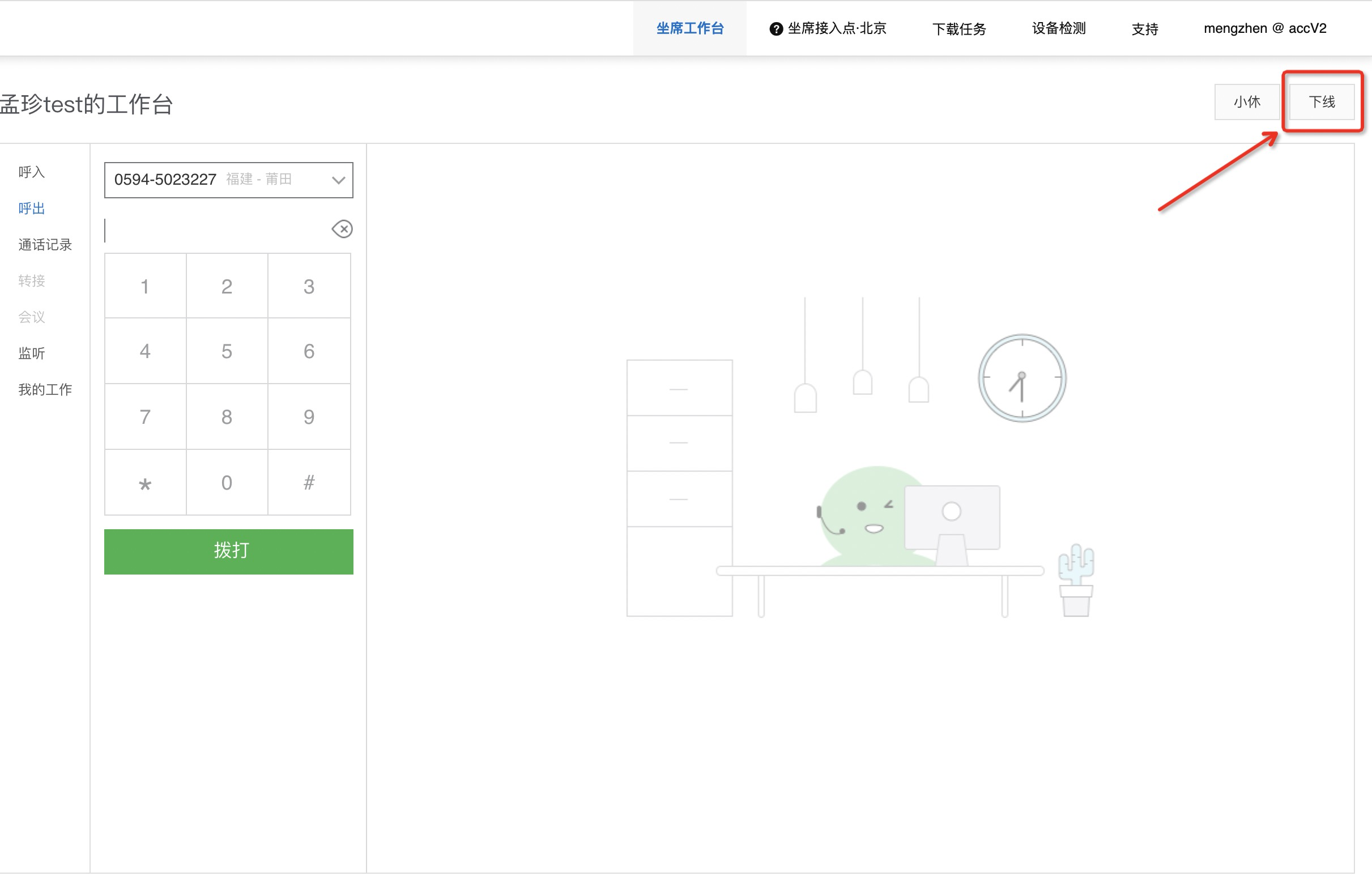The image size is (1372, 893).
Task: Open mengzhen @ accV2 account menu
Action: pyautogui.click(x=1265, y=28)
